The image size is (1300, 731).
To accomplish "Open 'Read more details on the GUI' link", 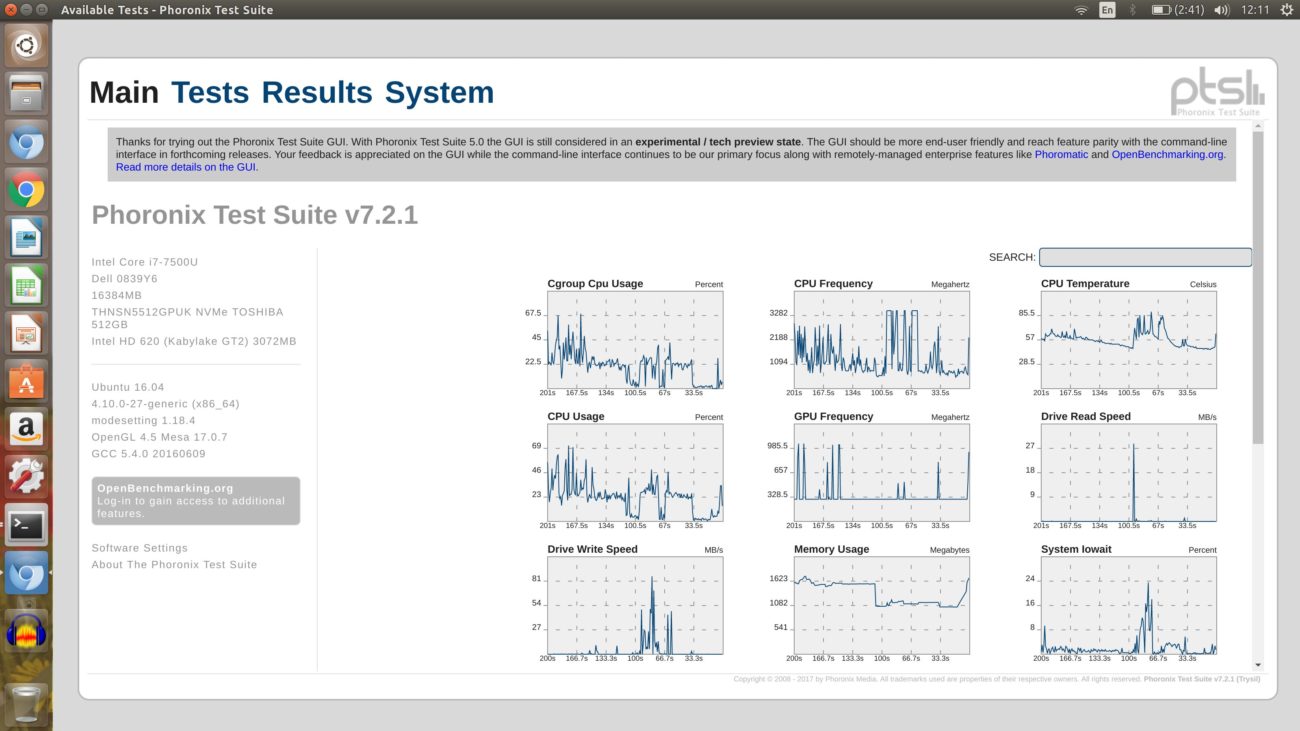I will 186,167.
